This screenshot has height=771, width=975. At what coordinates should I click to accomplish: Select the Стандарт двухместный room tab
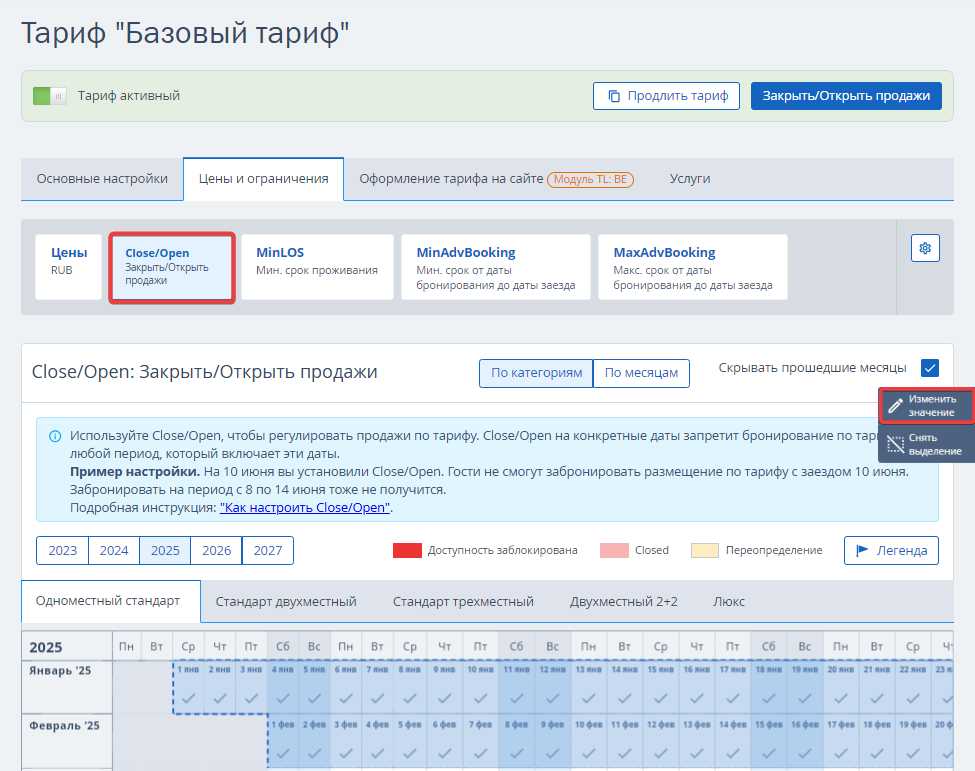[286, 602]
